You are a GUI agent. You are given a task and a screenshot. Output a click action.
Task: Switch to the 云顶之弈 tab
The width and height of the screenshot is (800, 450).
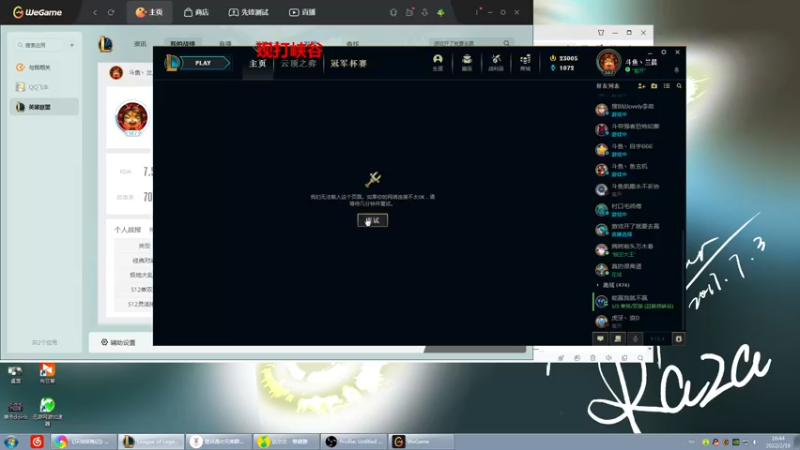298,63
